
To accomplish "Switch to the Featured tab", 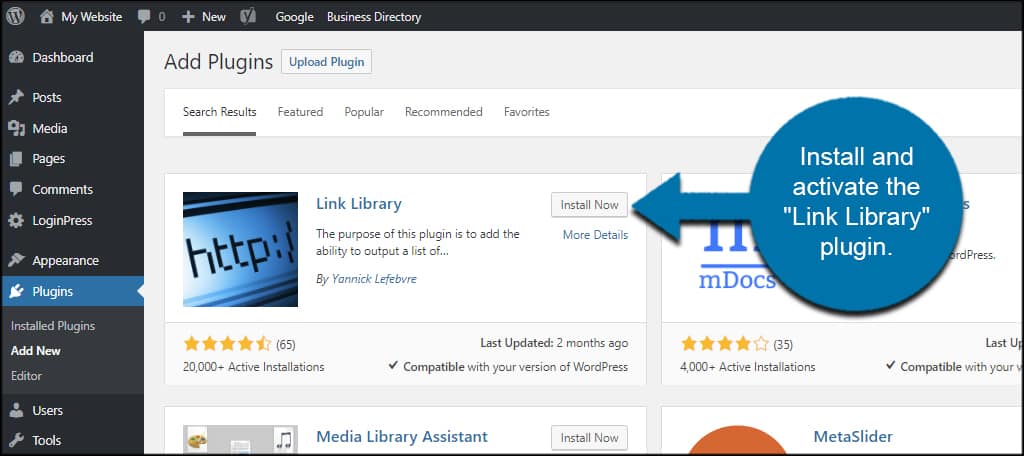I will point(300,112).
